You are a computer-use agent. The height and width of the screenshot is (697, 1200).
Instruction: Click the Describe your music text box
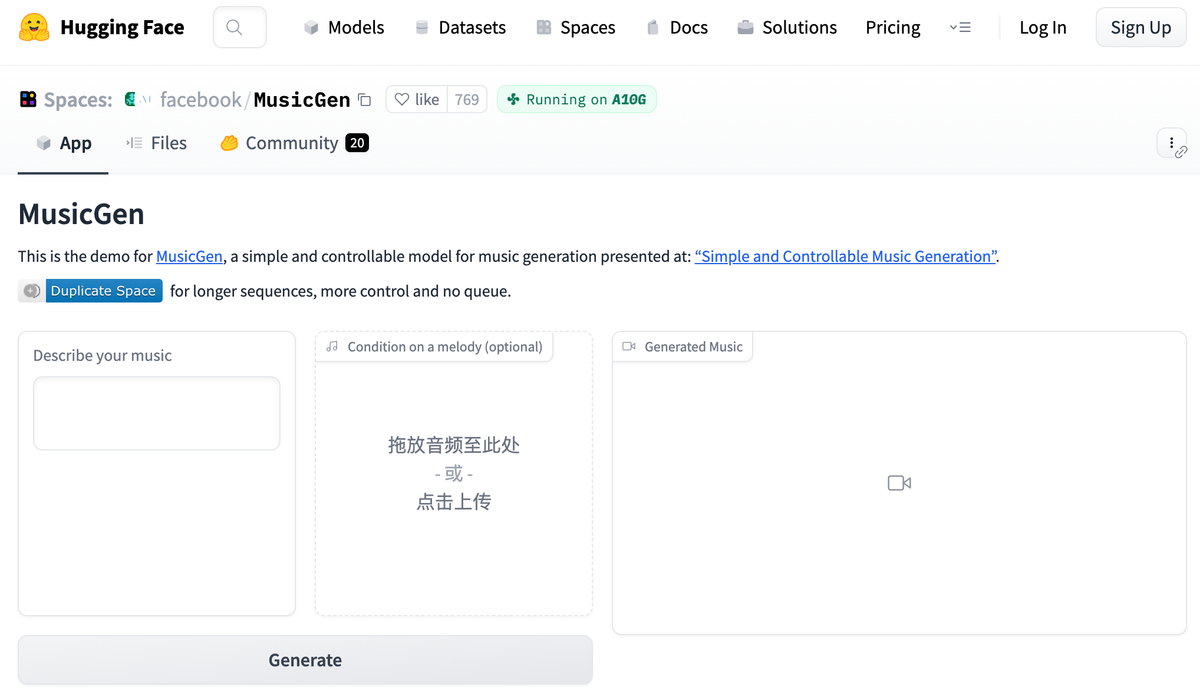click(157, 413)
